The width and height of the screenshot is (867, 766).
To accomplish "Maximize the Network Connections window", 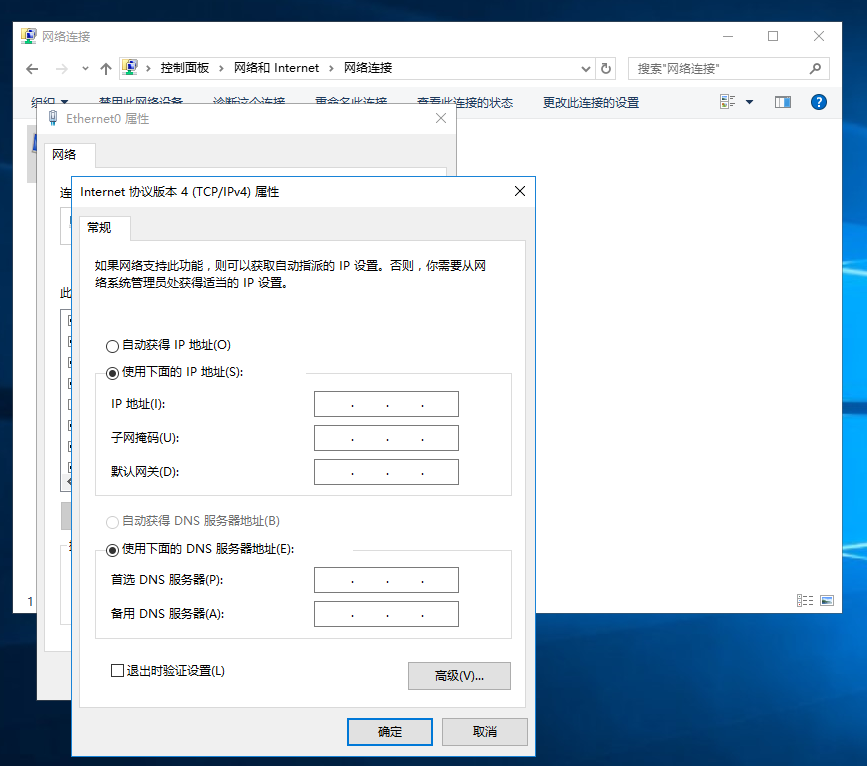I will click(773, 36).
